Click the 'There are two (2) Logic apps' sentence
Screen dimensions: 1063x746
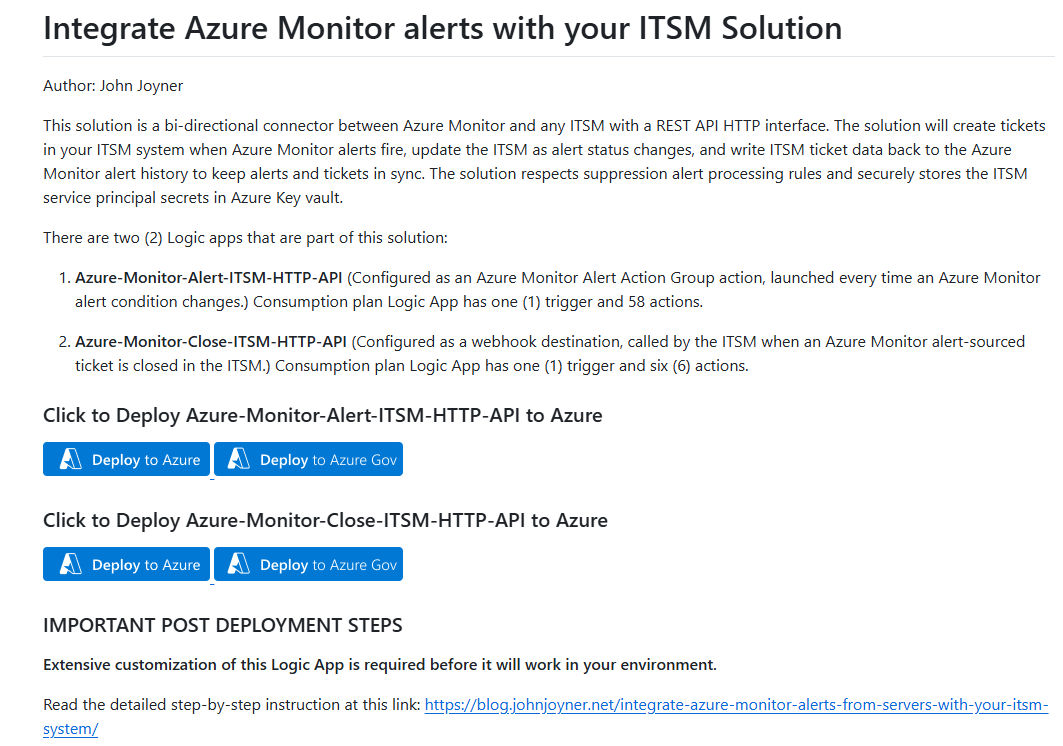pos(245,238)
